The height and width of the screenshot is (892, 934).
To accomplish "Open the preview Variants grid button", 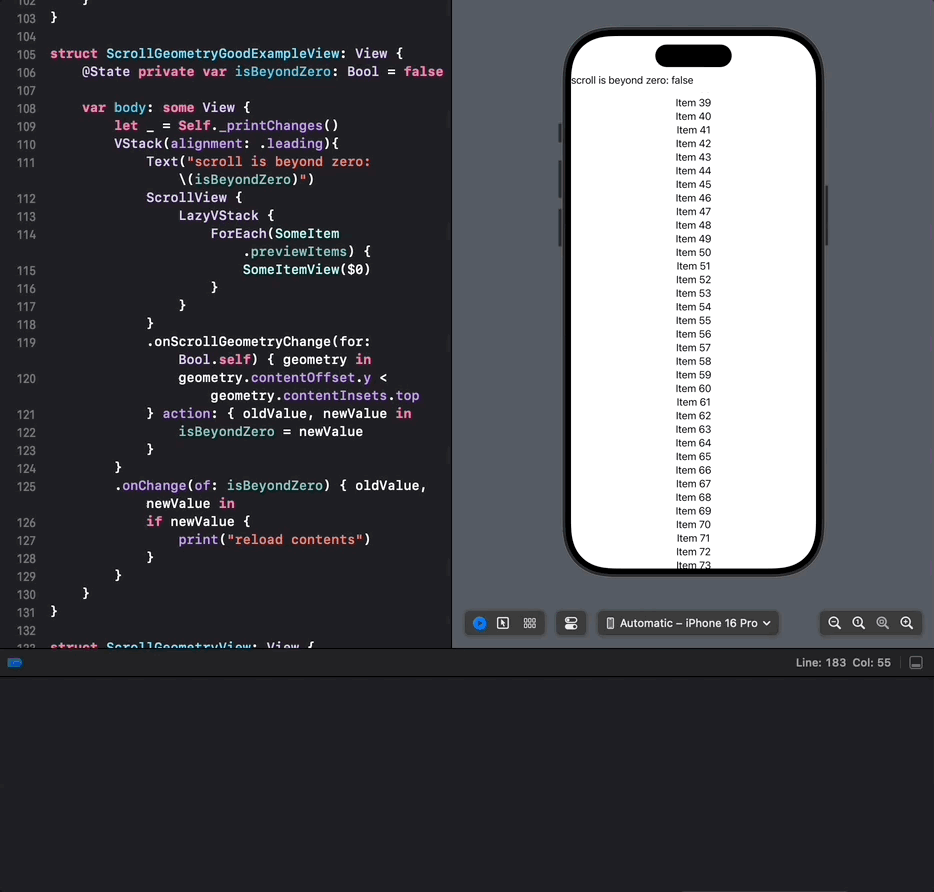I will (x=530, y=623).
